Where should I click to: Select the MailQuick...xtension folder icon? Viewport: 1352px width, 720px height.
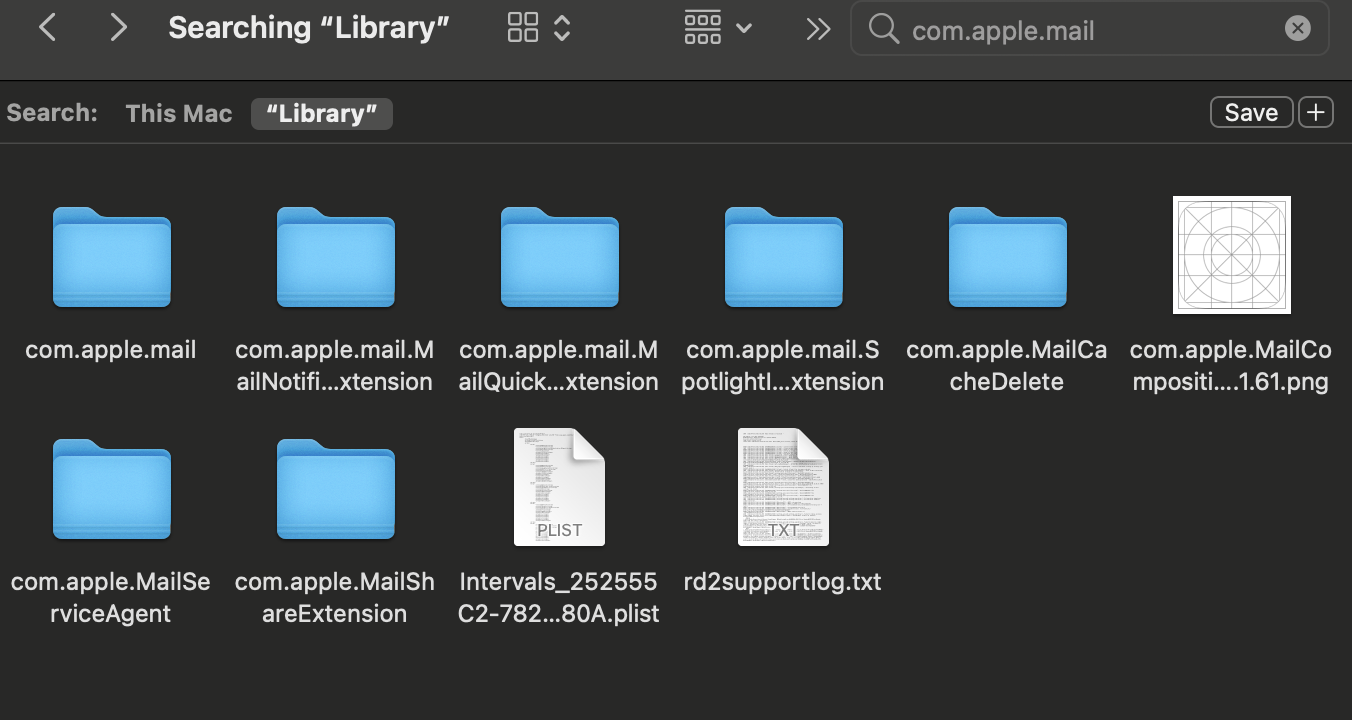(560, 257)
